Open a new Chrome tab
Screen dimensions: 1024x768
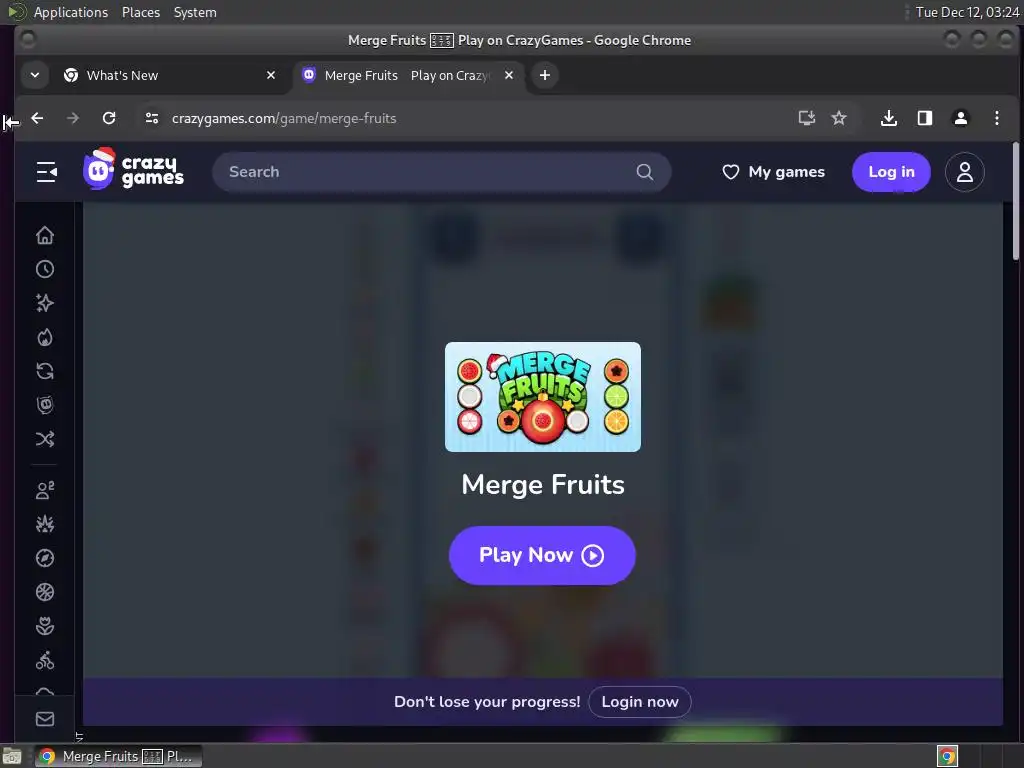tap(545, 75)
